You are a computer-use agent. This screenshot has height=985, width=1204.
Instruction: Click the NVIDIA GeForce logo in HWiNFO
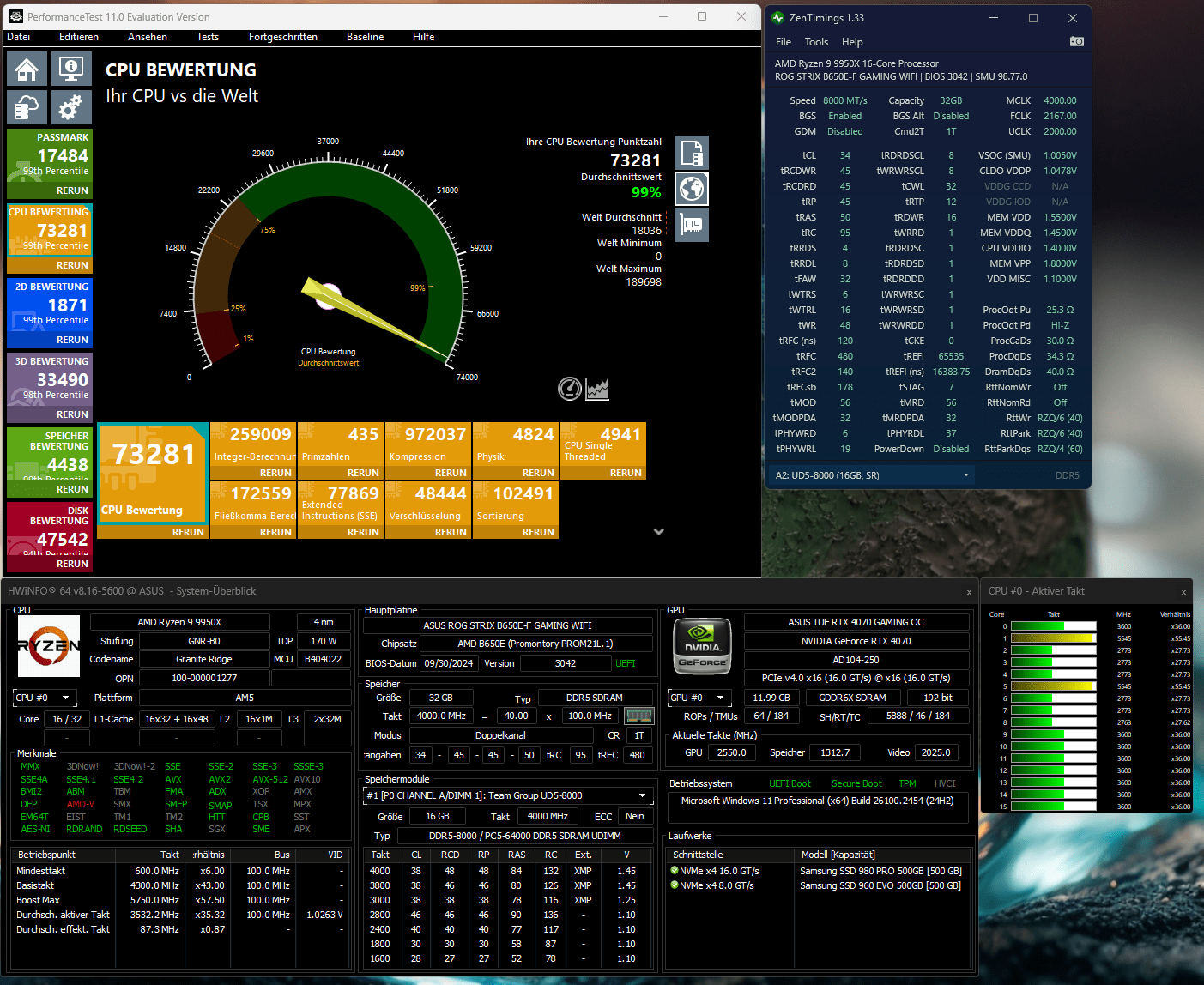[702, 645]
